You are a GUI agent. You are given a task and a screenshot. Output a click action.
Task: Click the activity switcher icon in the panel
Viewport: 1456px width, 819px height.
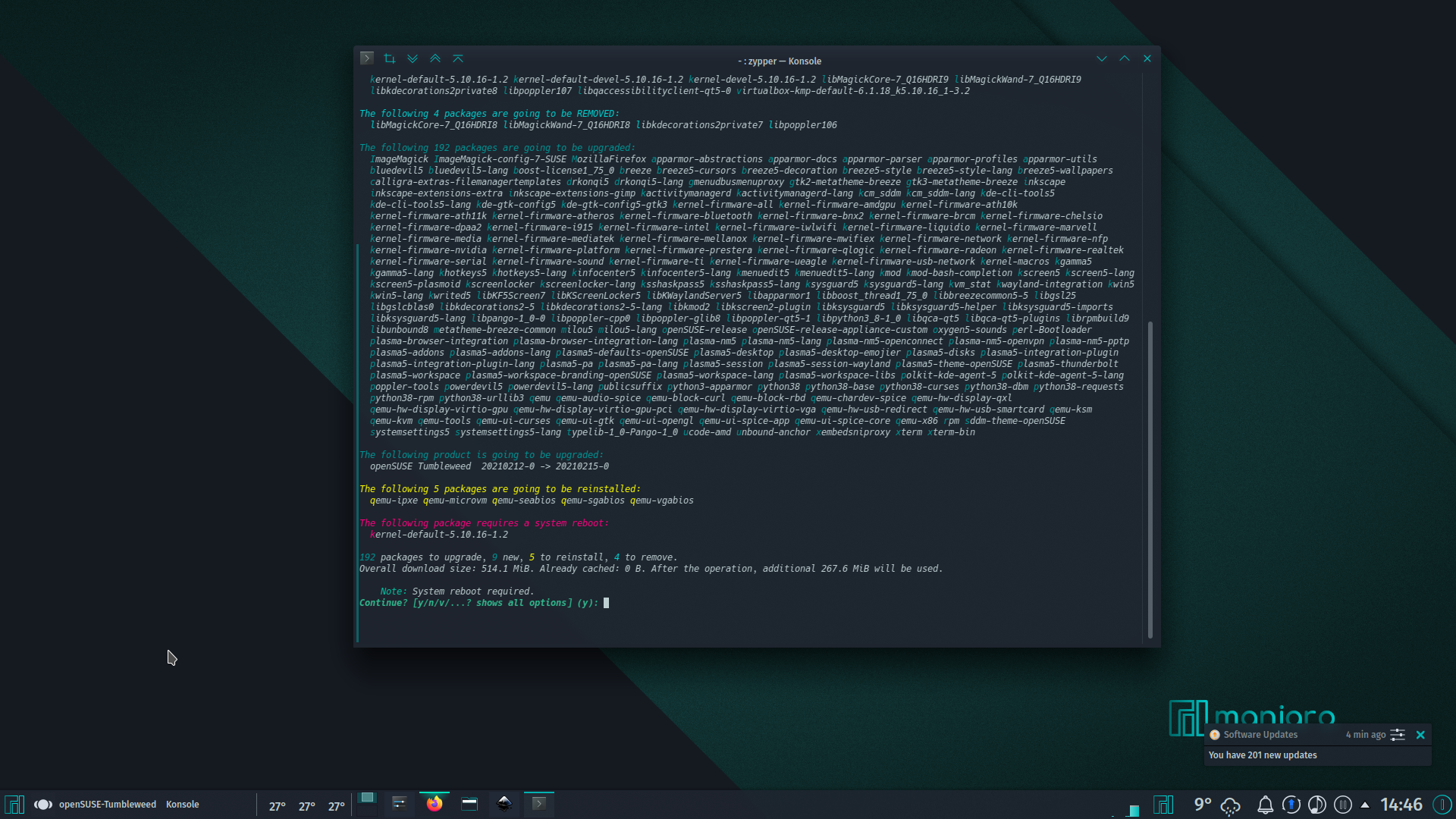pos(43,805)
